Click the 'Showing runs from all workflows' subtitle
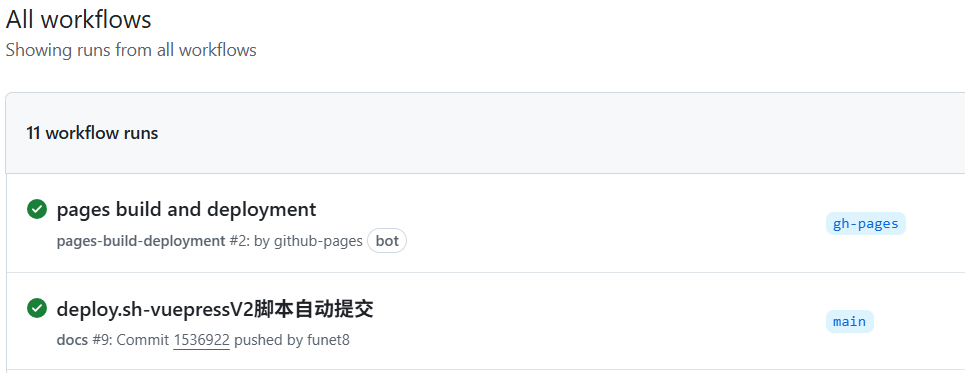965x373 pixels. tap(131, 50)
